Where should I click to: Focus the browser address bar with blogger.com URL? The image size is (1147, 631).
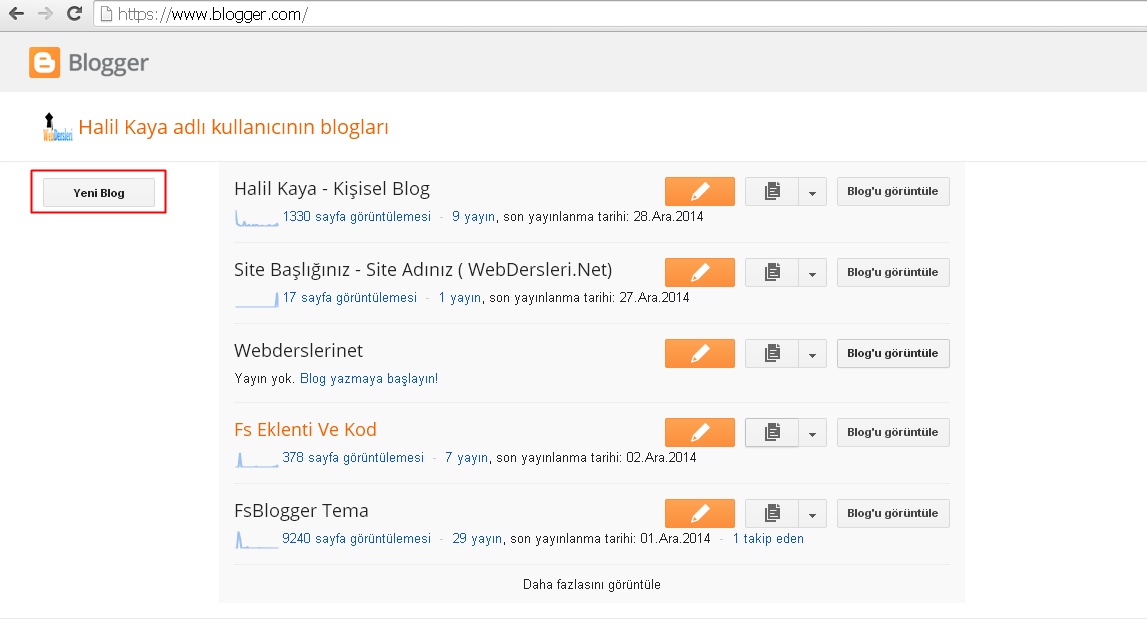[600, 14]
